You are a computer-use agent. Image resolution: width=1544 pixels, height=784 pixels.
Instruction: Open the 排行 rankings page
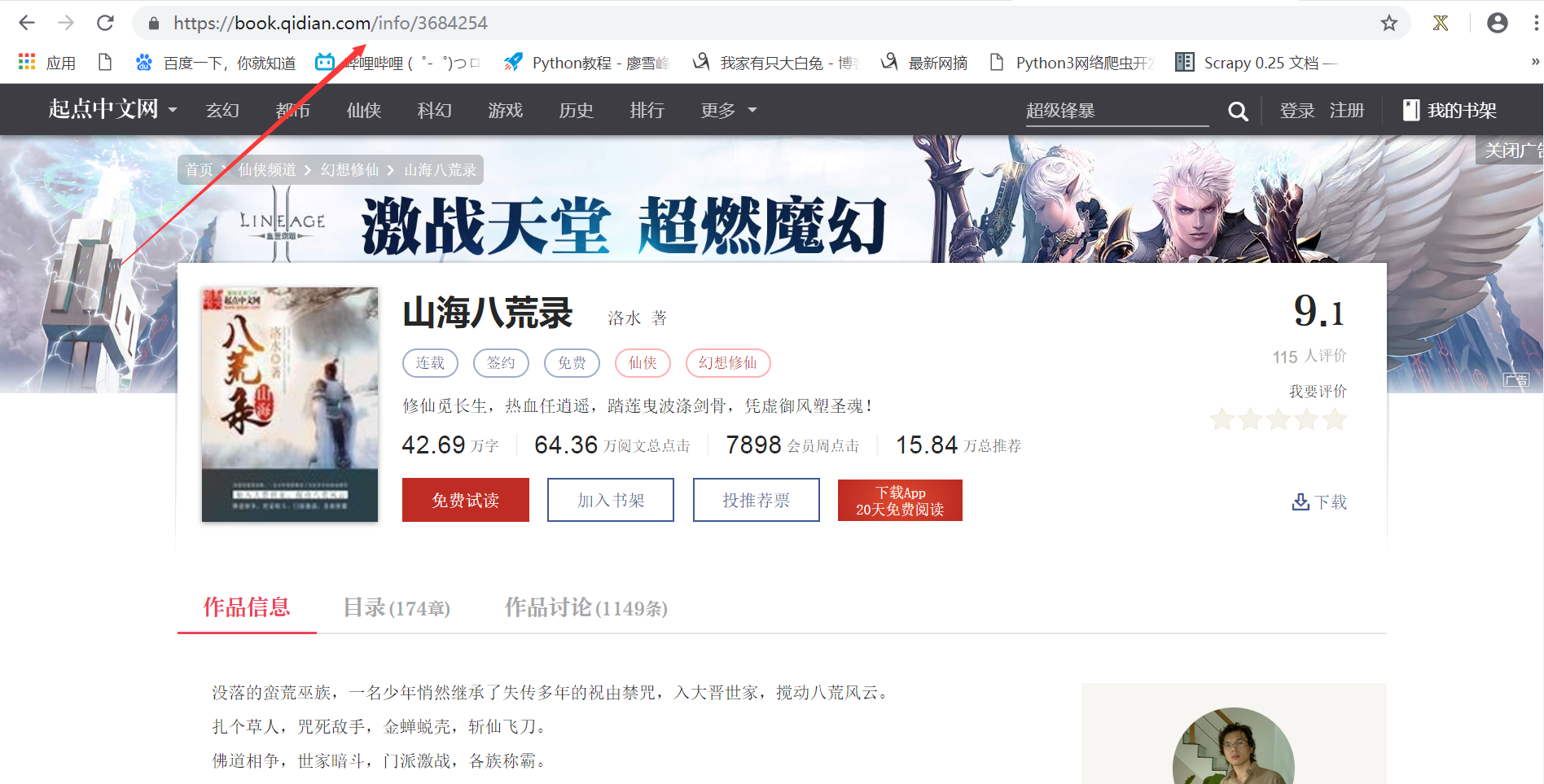647,110
